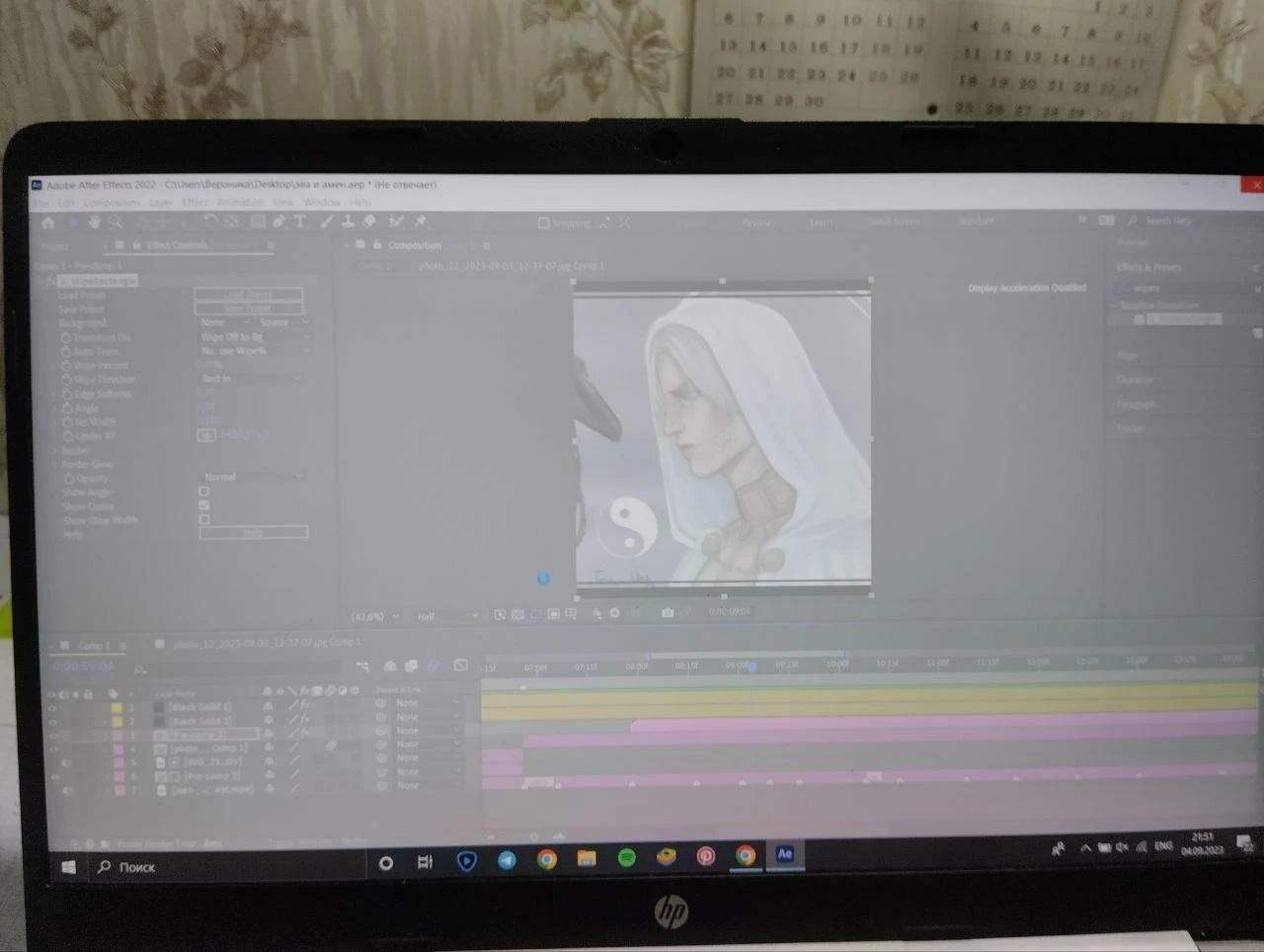Screen dimensions: 1264x952
Task: Open the Transition On dropdown 'Wipe Off to Bg'
Action: click(255, 337)
